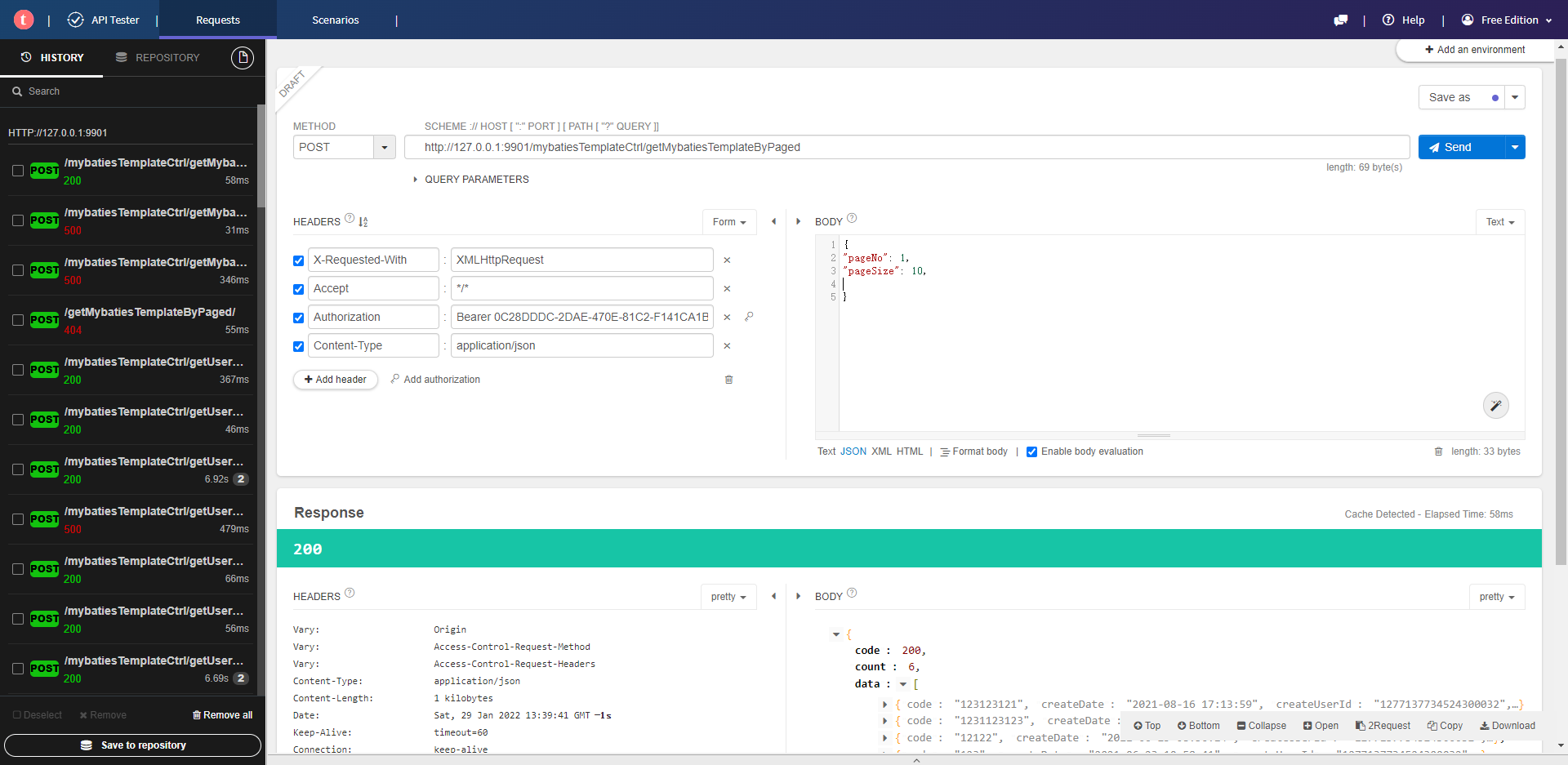This screenshot has height=765, width=1568.
Task: Click the Authorization header value field
Action: pos(581,318)
